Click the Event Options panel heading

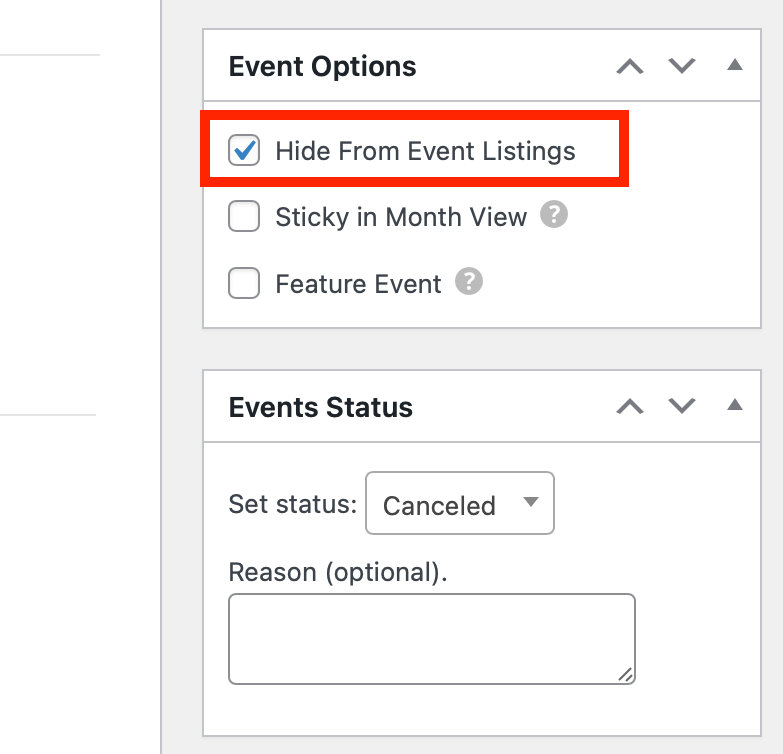[x=322, y=67]
